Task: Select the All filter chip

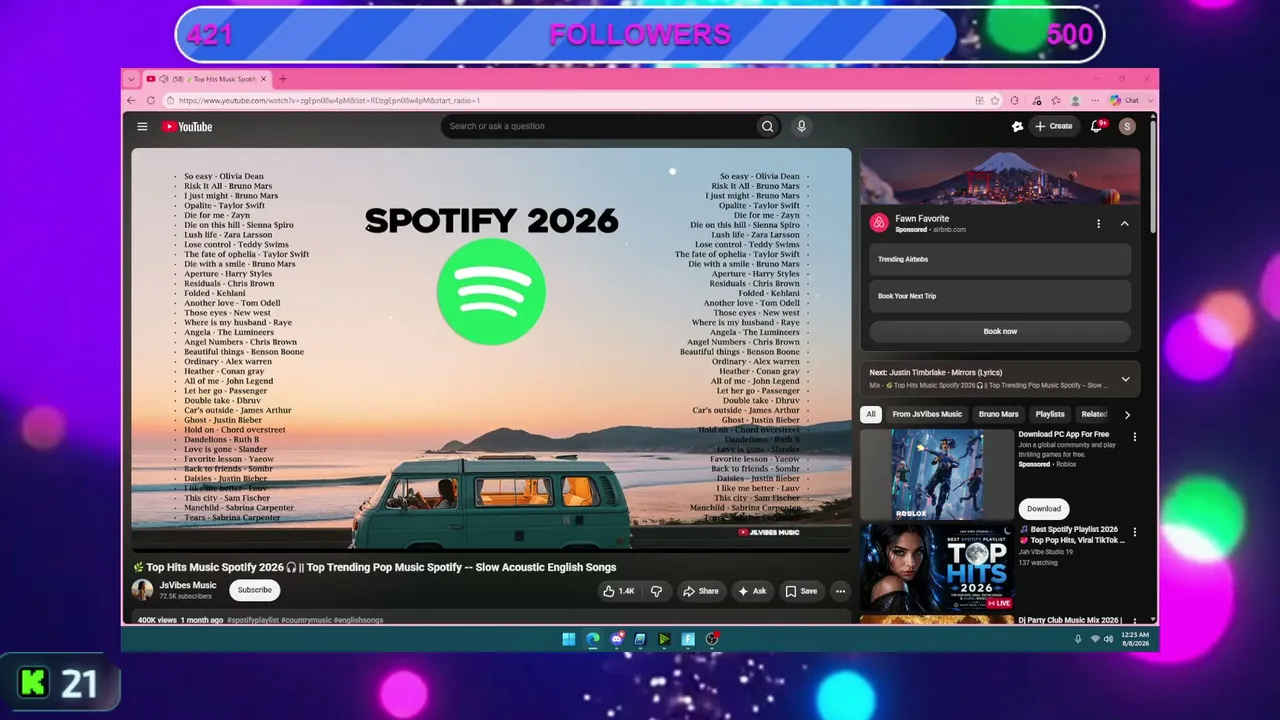Action: 871,414
